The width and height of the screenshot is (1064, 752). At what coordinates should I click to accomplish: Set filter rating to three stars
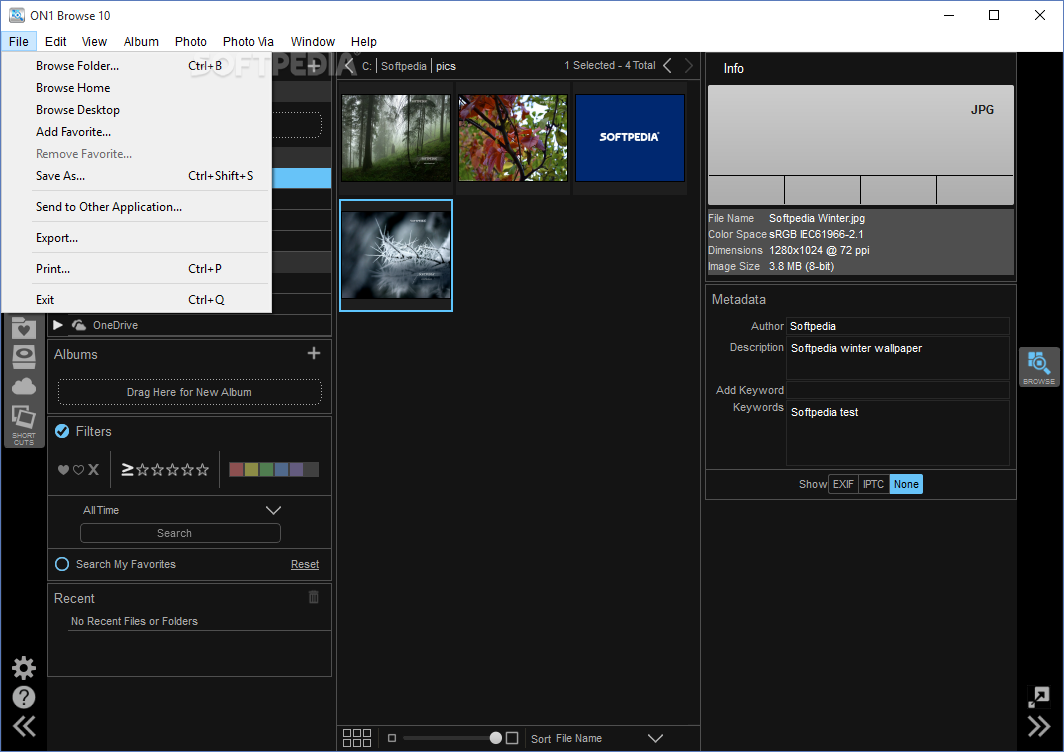pyautogui.click(x=172, y=470)
